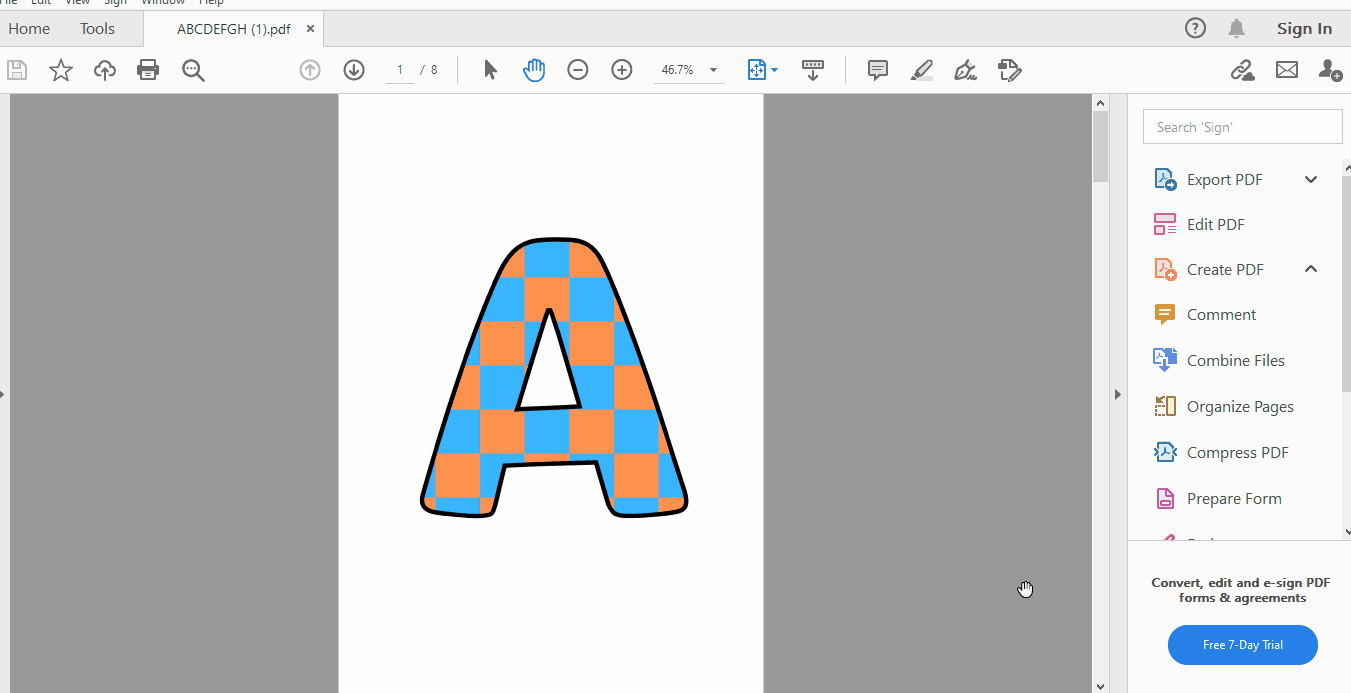Add file to starred favorites

[61, 70]
